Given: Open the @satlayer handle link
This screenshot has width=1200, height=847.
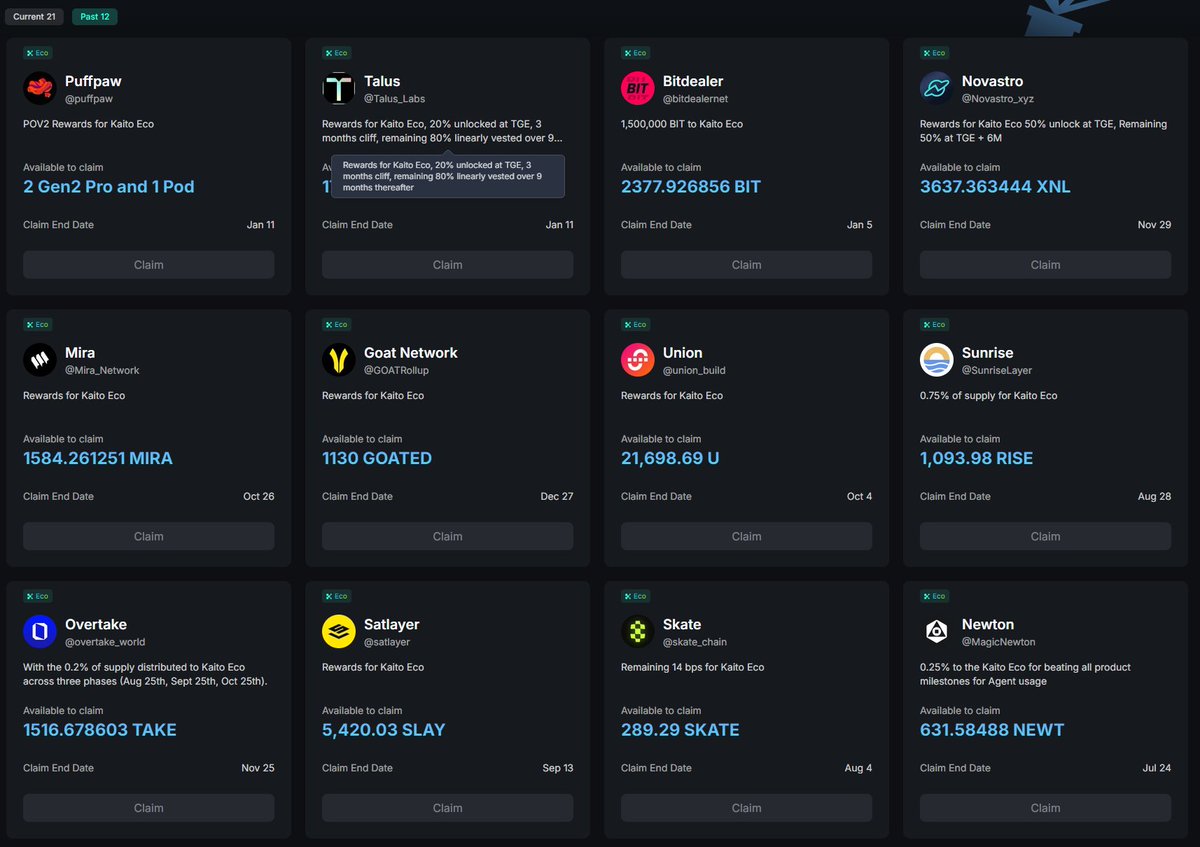Looking at the screenshot, I should tap(387, 642).
